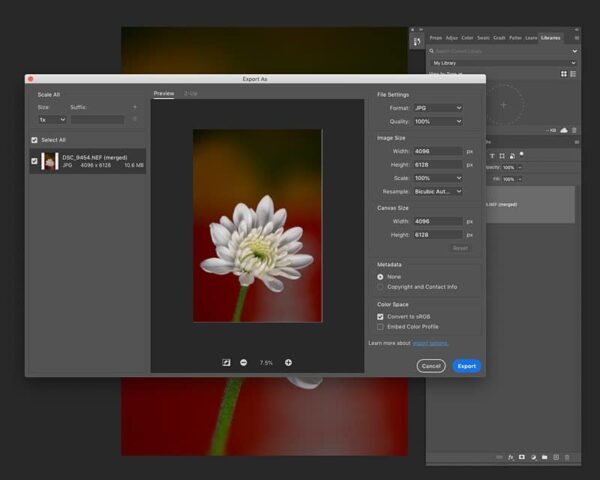The image size is (600, 480).
Task: Open the Libraries panel tab
Action: tap(550, 38)
